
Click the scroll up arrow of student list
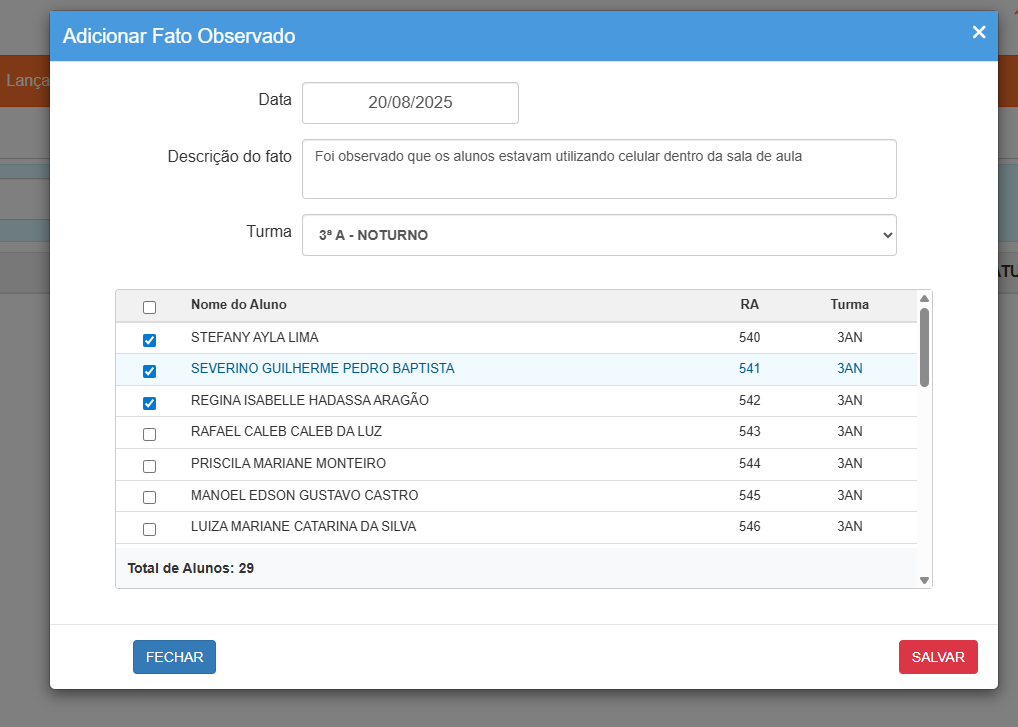[x=924, y=298]
